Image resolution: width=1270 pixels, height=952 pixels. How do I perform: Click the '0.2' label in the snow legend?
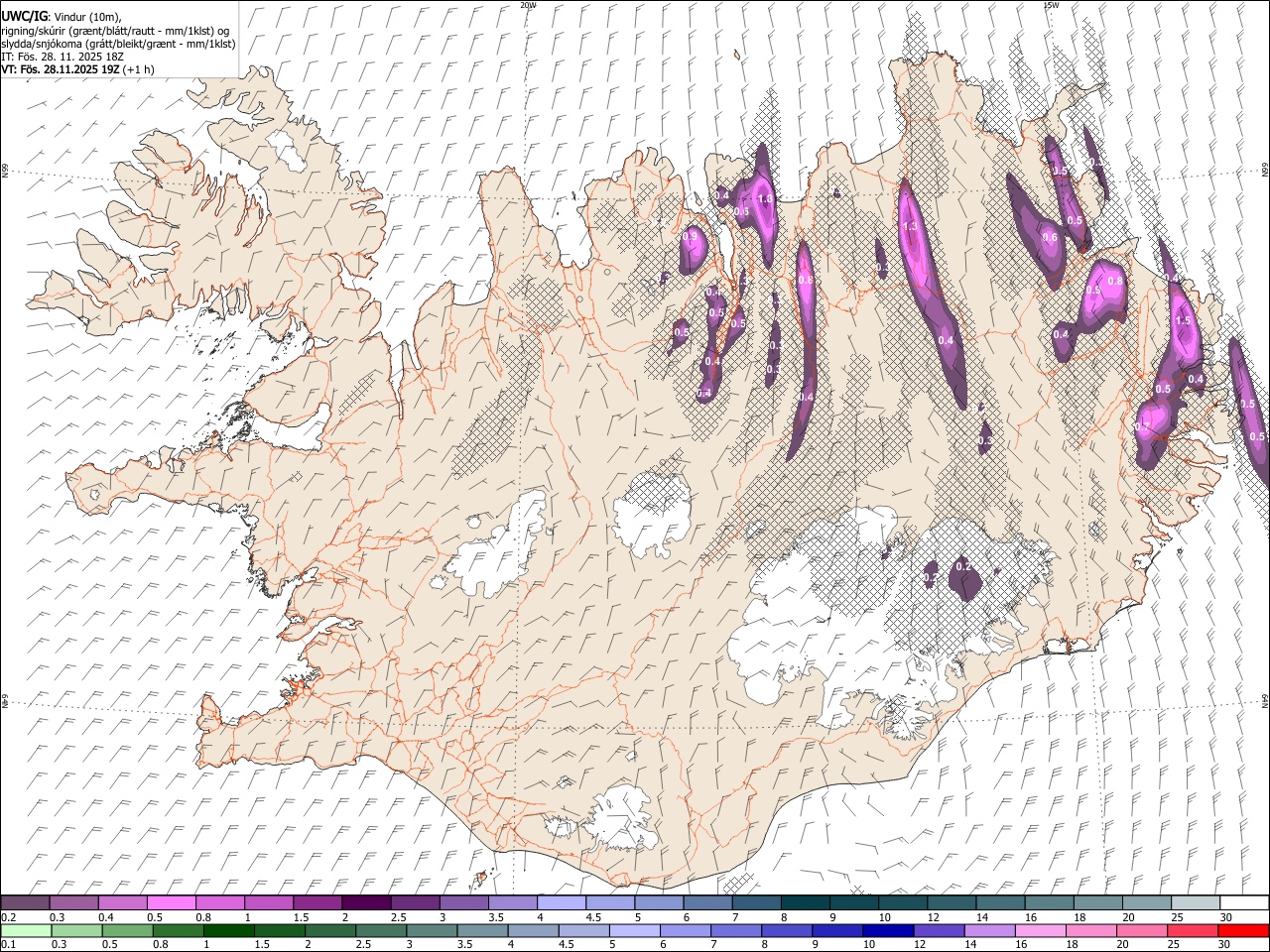[9, 917]
